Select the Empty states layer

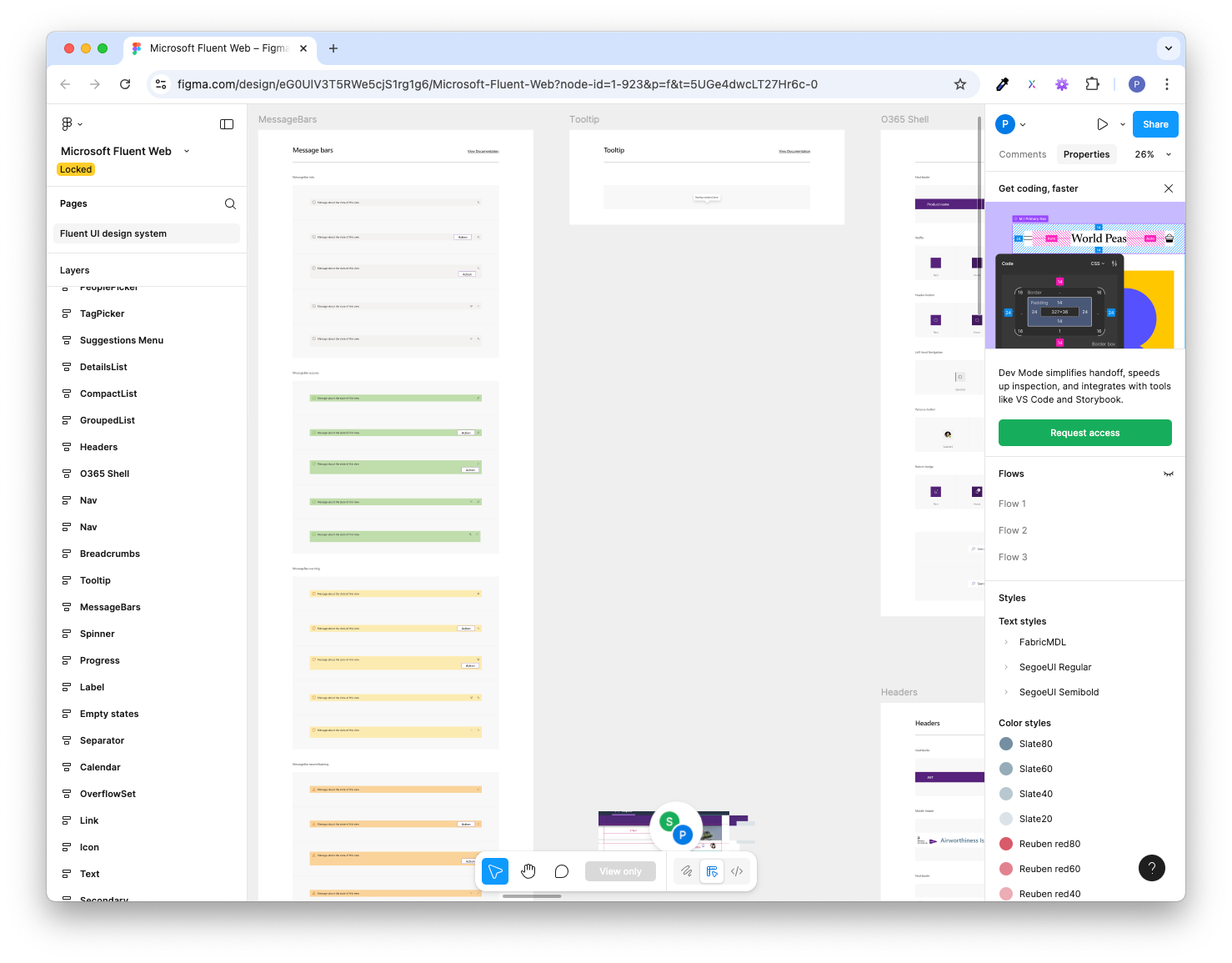(x=109, y=714)
